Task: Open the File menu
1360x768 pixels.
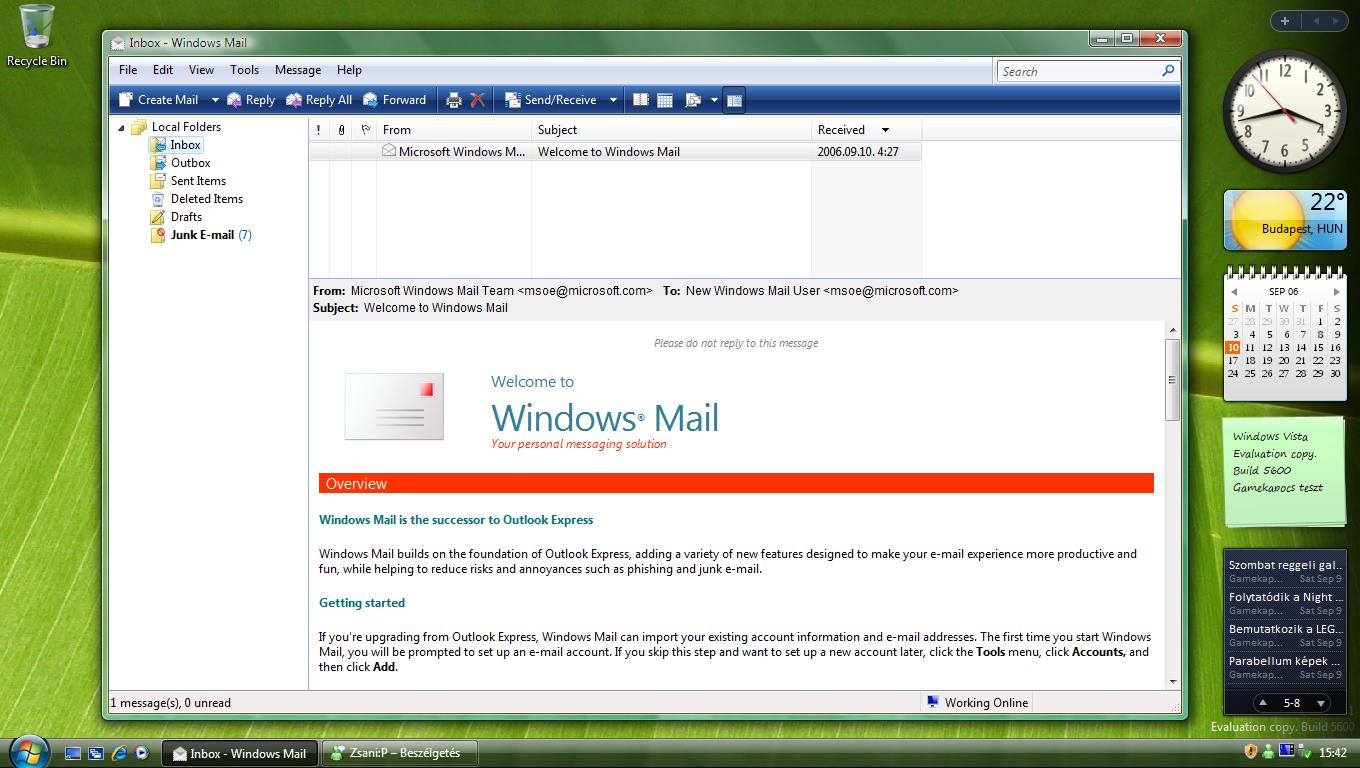Action: [128, 70]
